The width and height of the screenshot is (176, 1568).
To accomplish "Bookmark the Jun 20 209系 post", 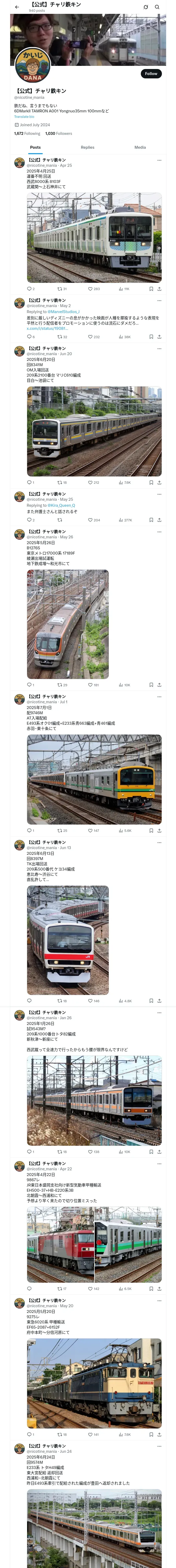I will tap(151, 483).
